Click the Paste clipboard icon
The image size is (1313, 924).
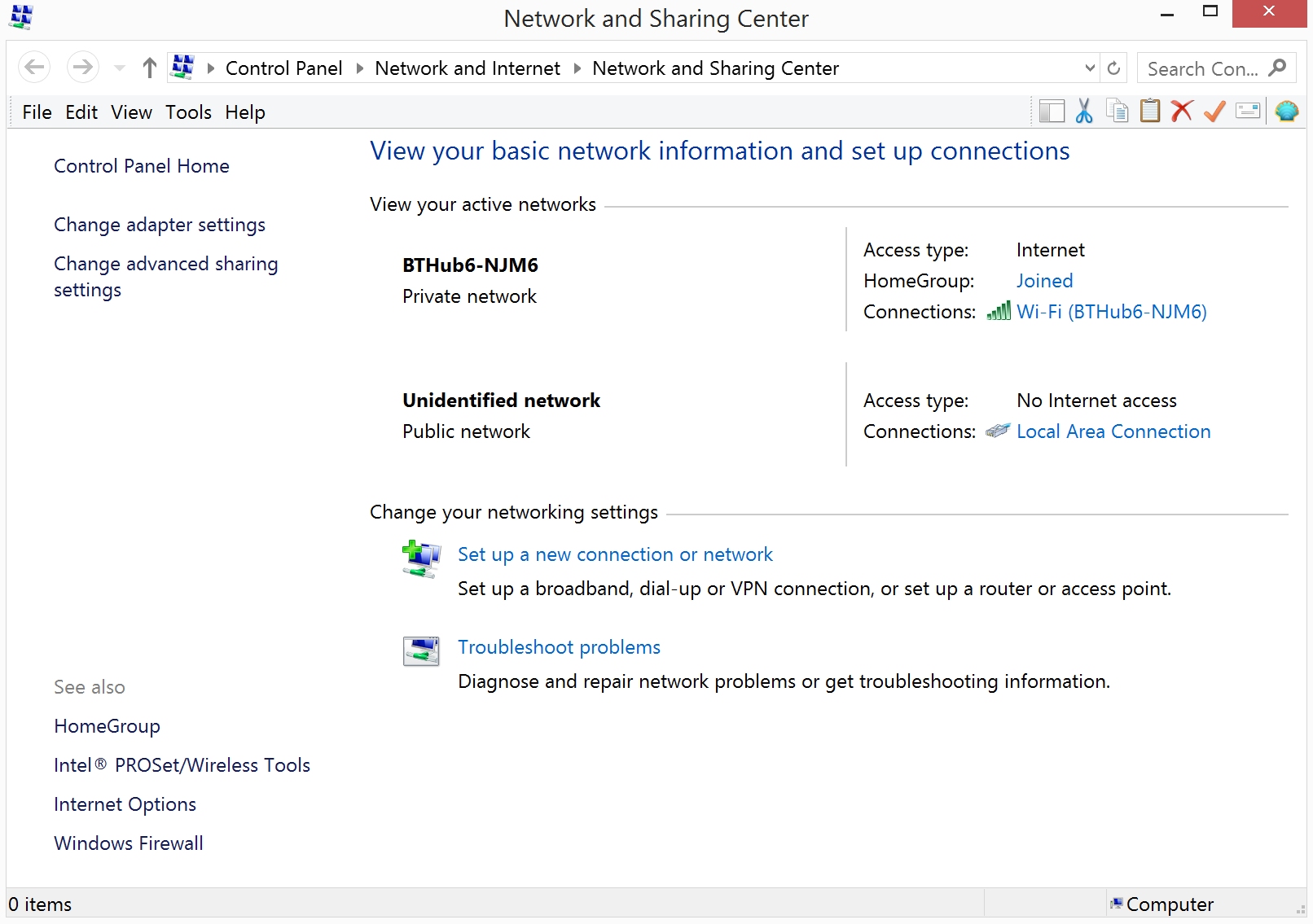[x=1149, y=112]
